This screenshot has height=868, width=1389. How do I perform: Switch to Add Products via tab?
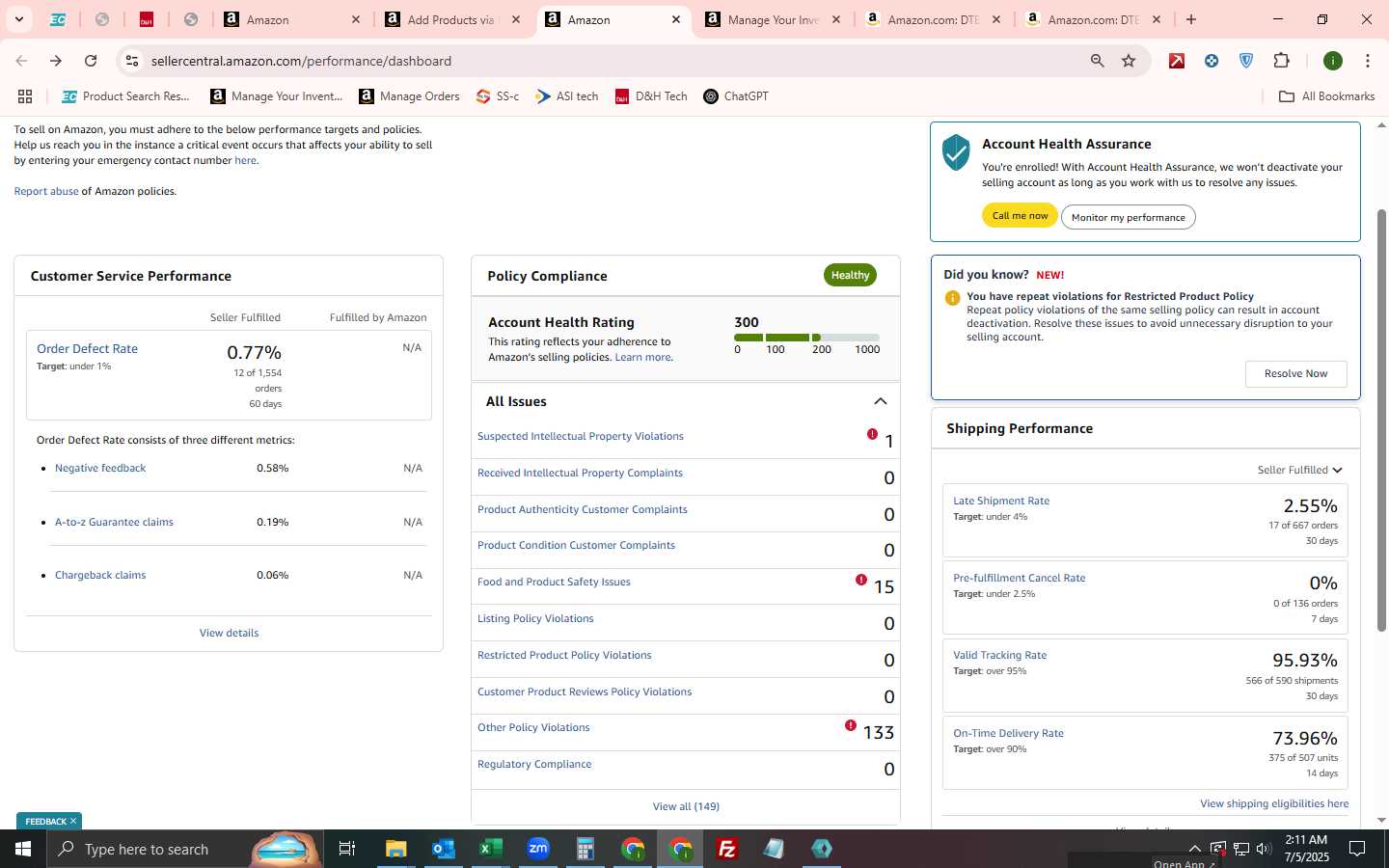coord(451,19)
